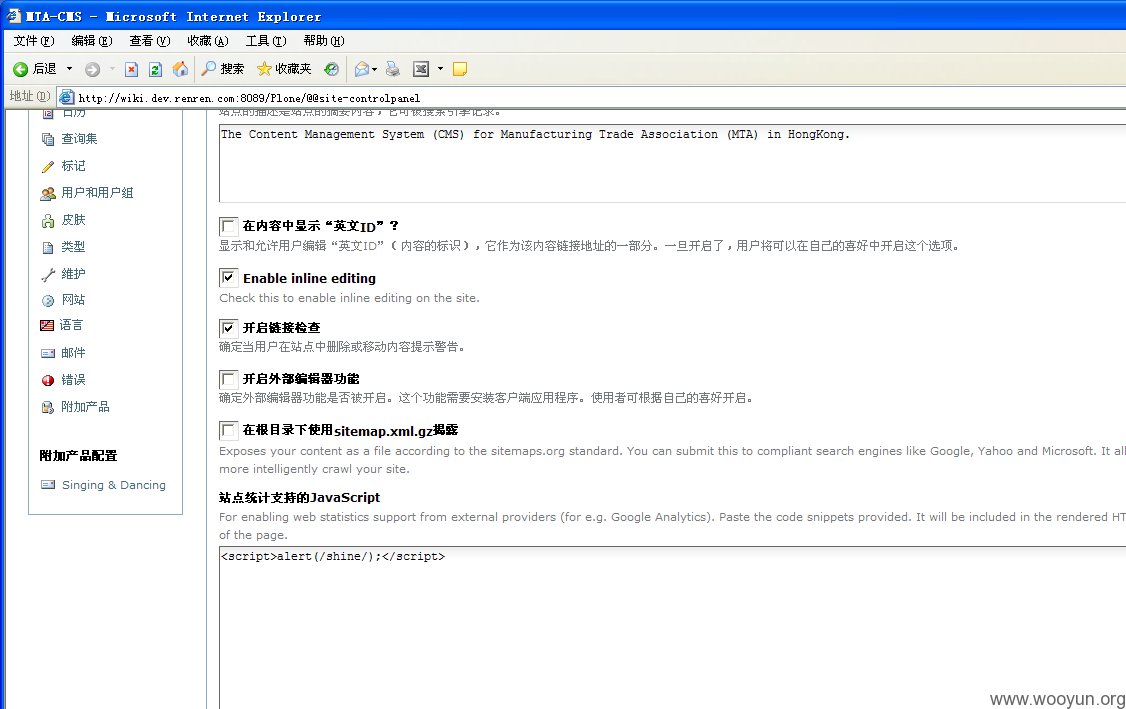Image resolution: width=1126 pixels, height=709 pixels.
Task: Click the 错误 red error icon
Action: (x=47, y=381)
